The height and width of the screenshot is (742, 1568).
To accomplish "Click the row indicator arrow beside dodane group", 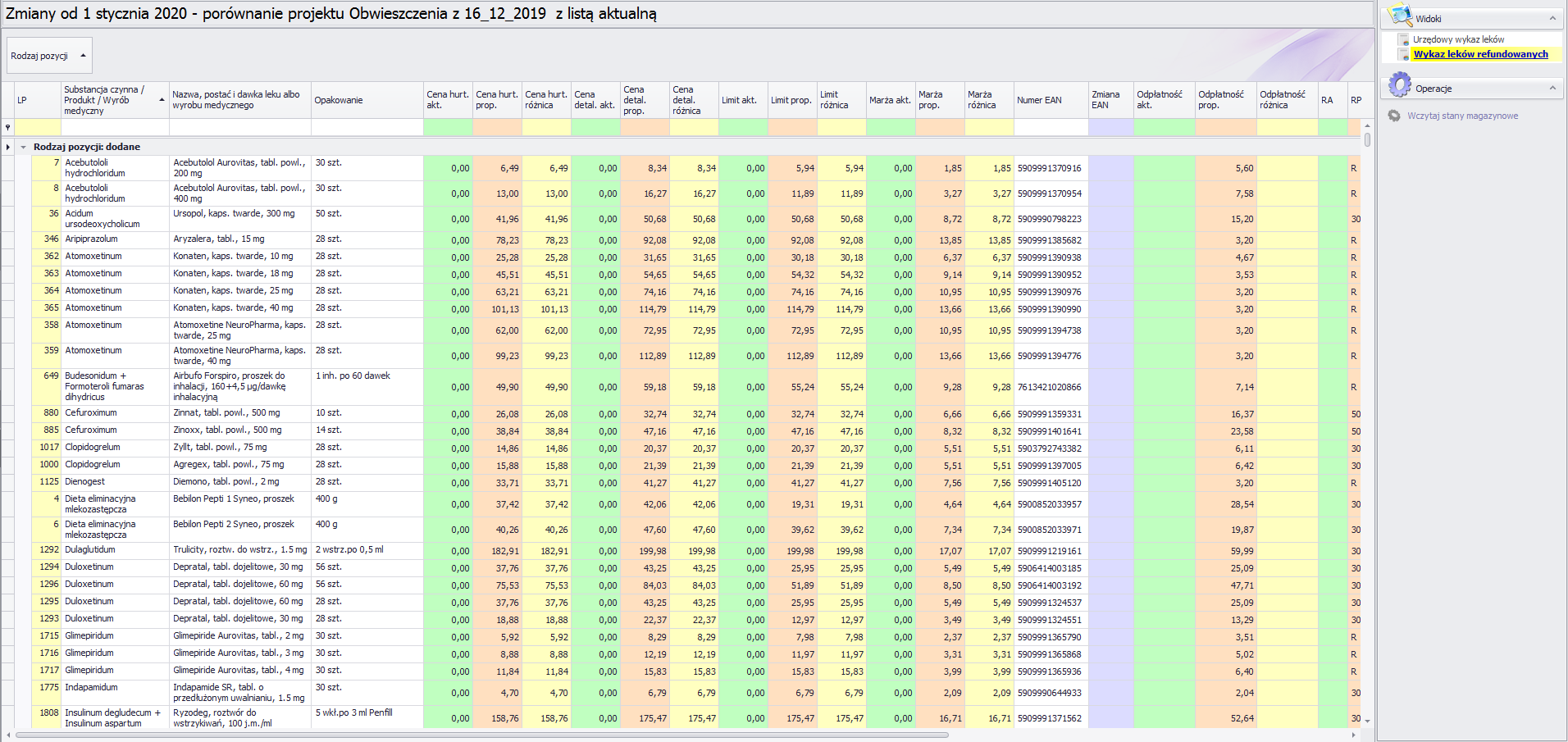I will 8,147.
